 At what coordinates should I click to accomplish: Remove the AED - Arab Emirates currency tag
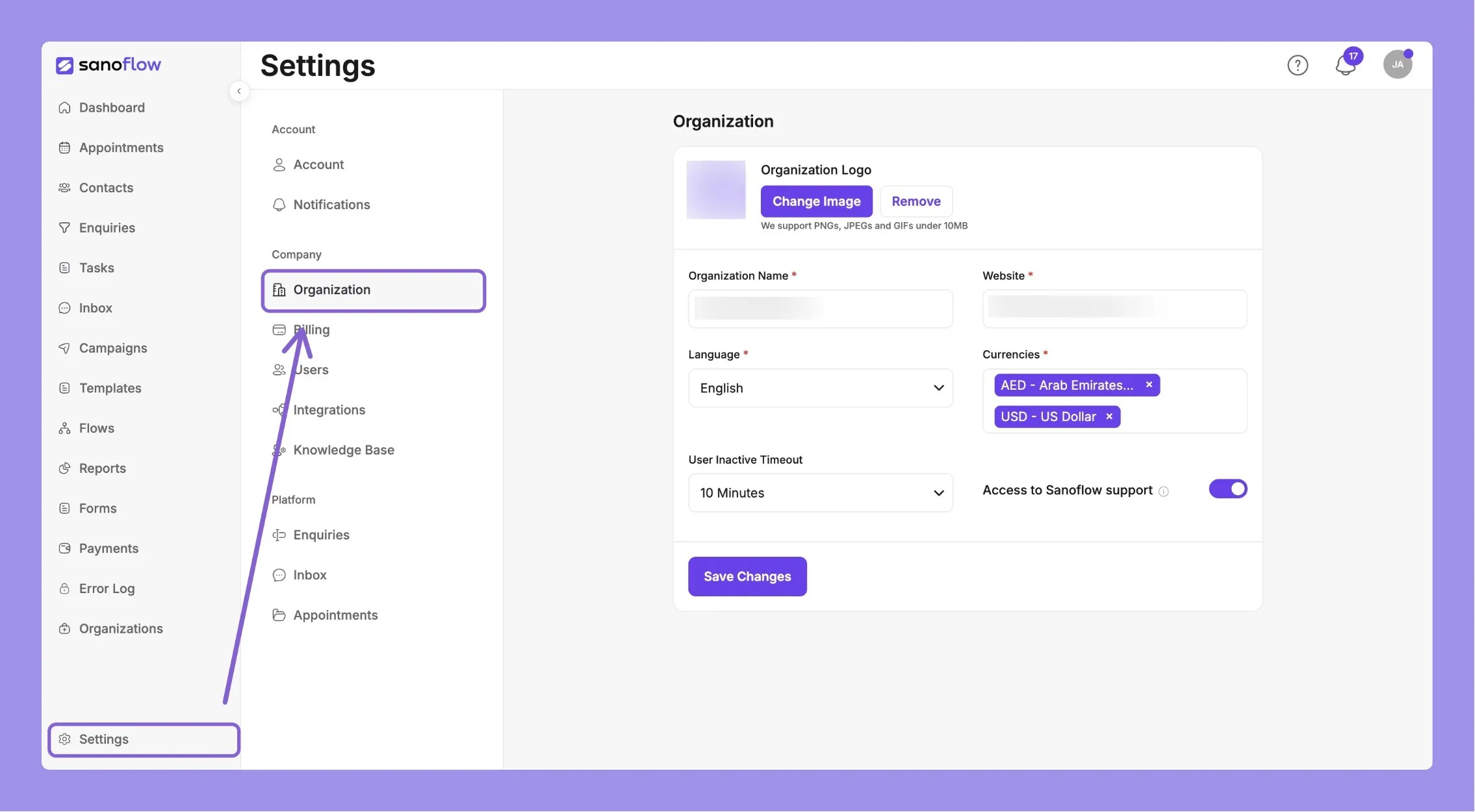[1149, 385]
